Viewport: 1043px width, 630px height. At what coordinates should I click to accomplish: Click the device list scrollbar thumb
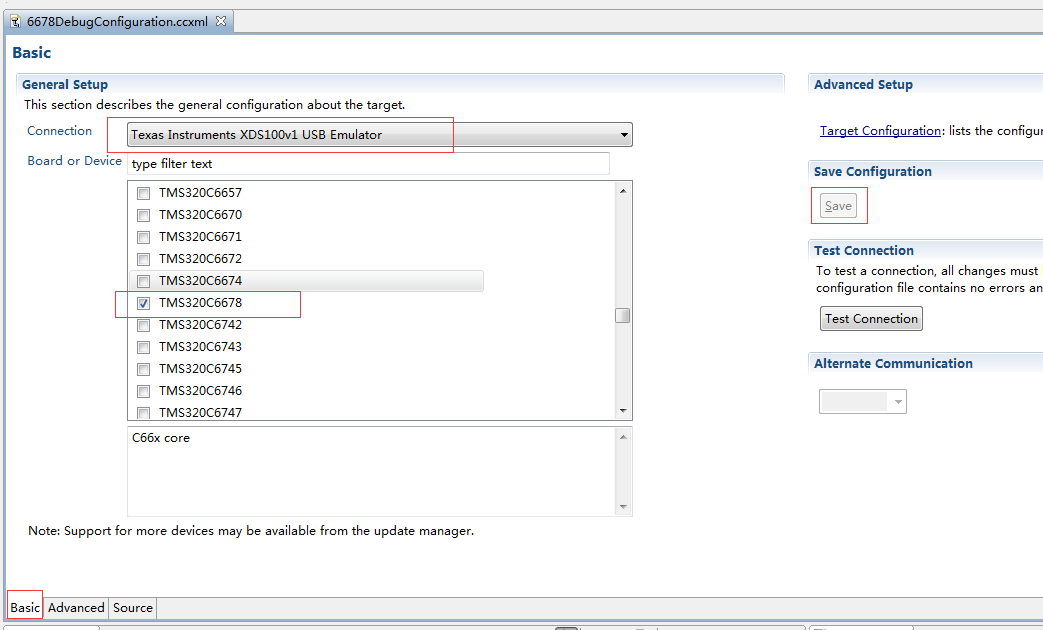click(623, 315)
